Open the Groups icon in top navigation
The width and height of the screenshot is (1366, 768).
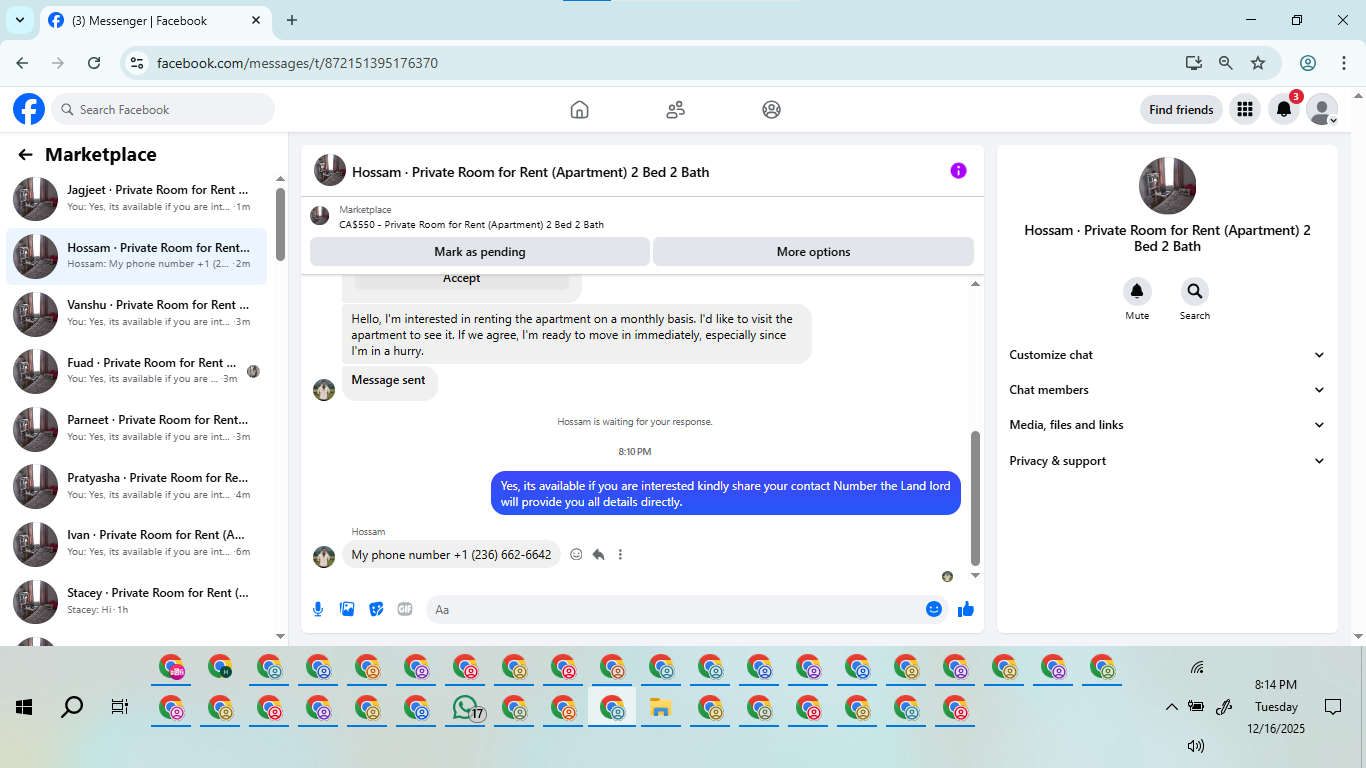click(x=771, y=110)
